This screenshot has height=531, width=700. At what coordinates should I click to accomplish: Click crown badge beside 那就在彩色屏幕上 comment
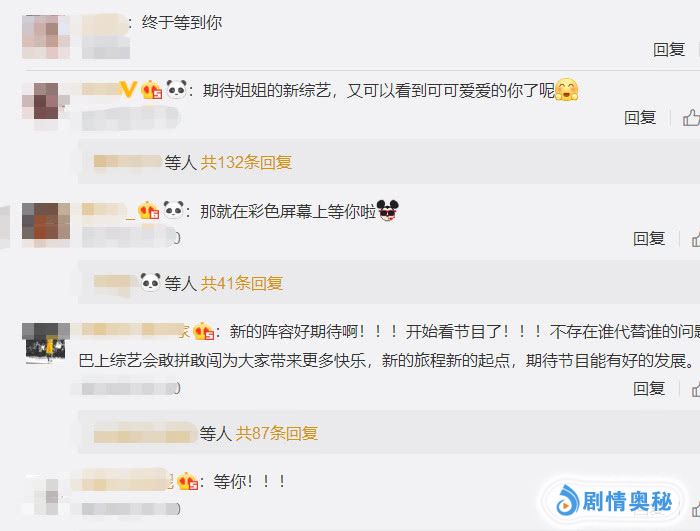coord(149,210)
